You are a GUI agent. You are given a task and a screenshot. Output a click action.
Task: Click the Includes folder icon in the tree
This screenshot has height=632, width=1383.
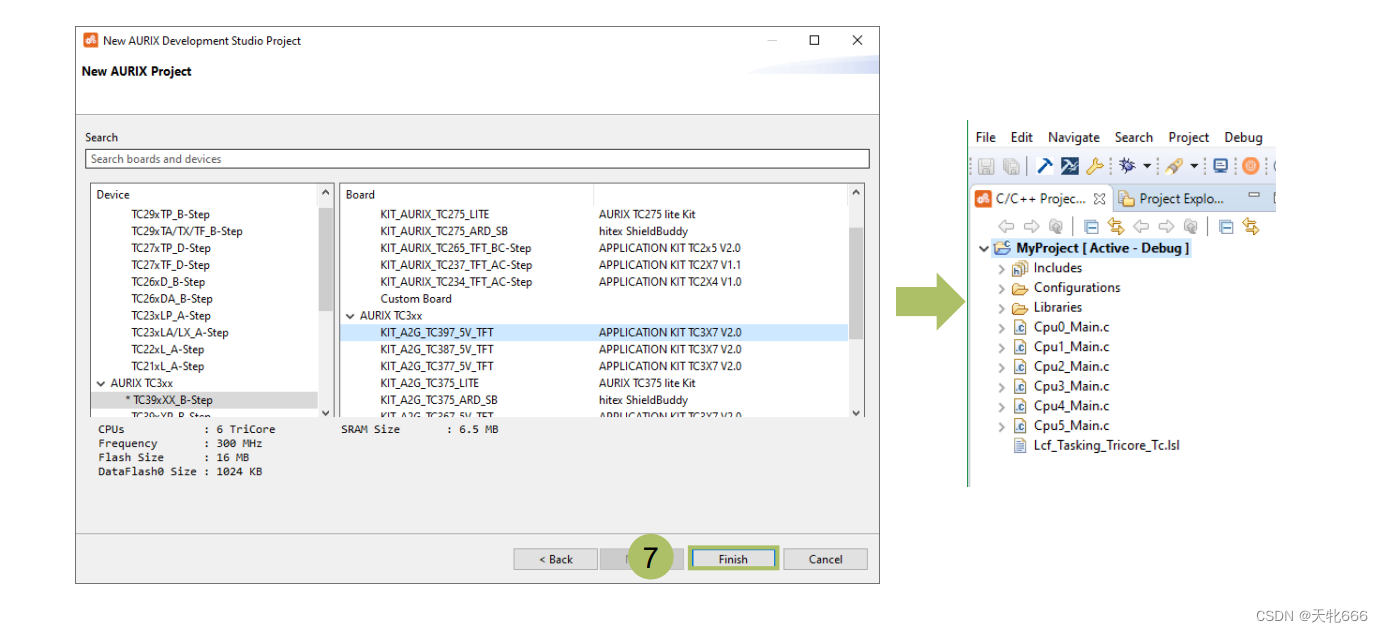(1020, 268)
